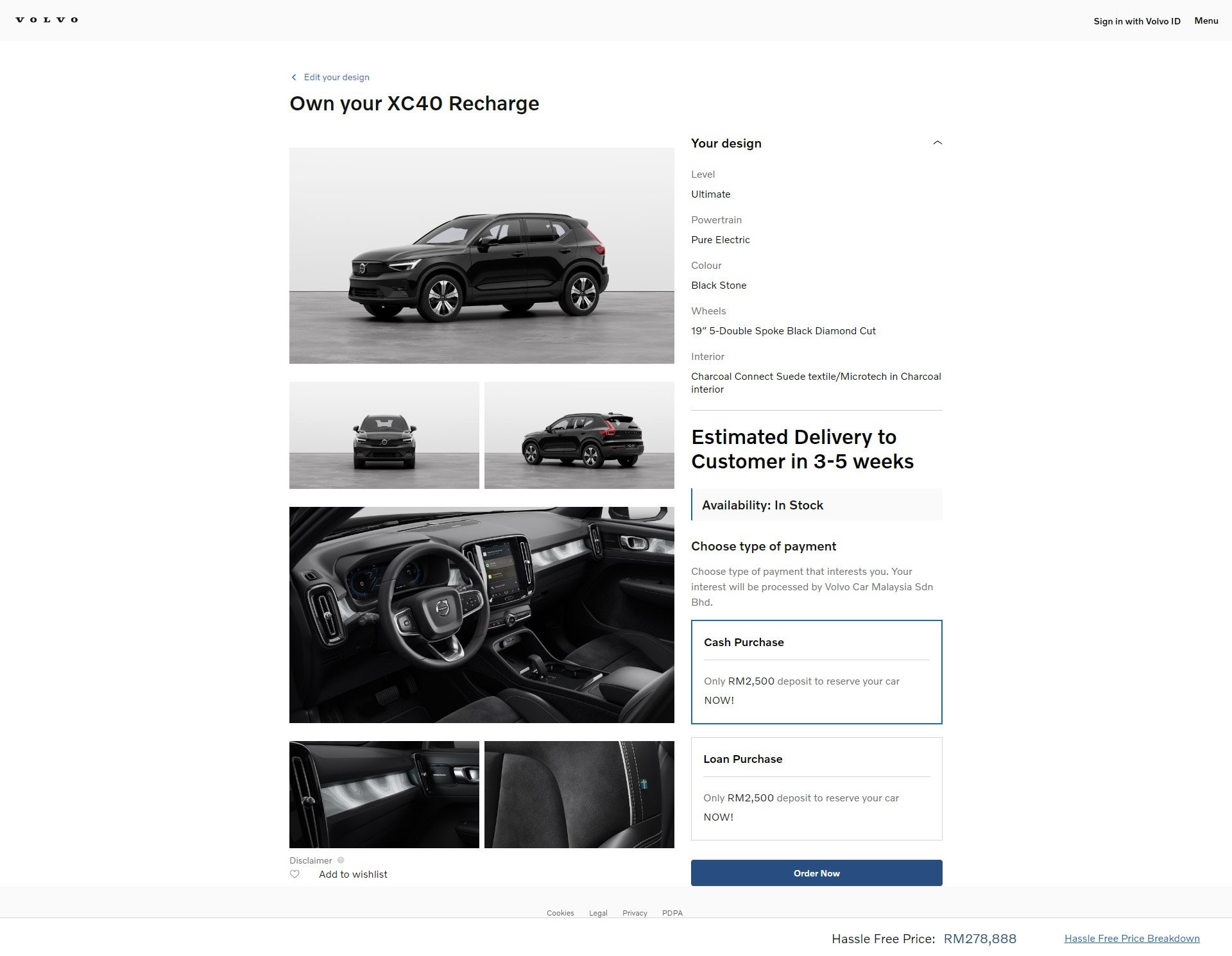Screen dimensions: 1232x956
Task: Collapse the Your design section
Action: click(937, 143)
